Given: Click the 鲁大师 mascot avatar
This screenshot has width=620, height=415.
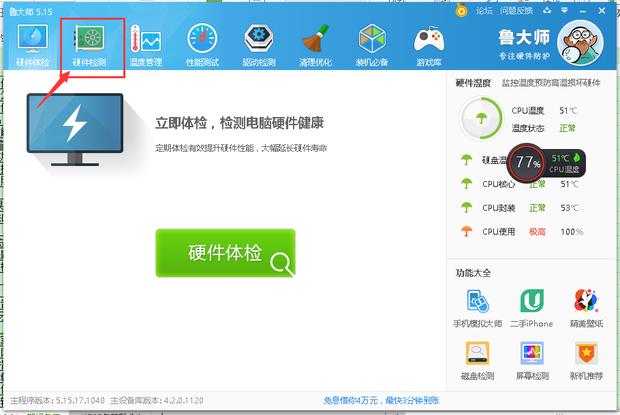Looking at the screenshot, I should pos(580,45).
